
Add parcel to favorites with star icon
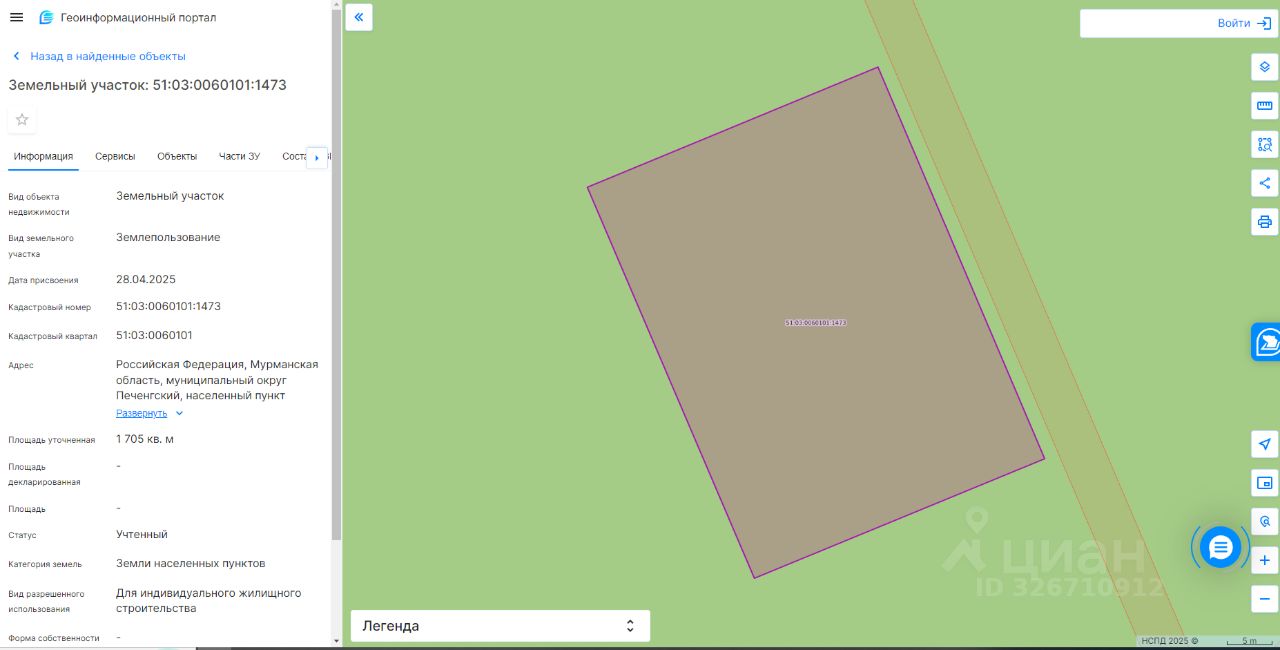(x=22, y=120)
